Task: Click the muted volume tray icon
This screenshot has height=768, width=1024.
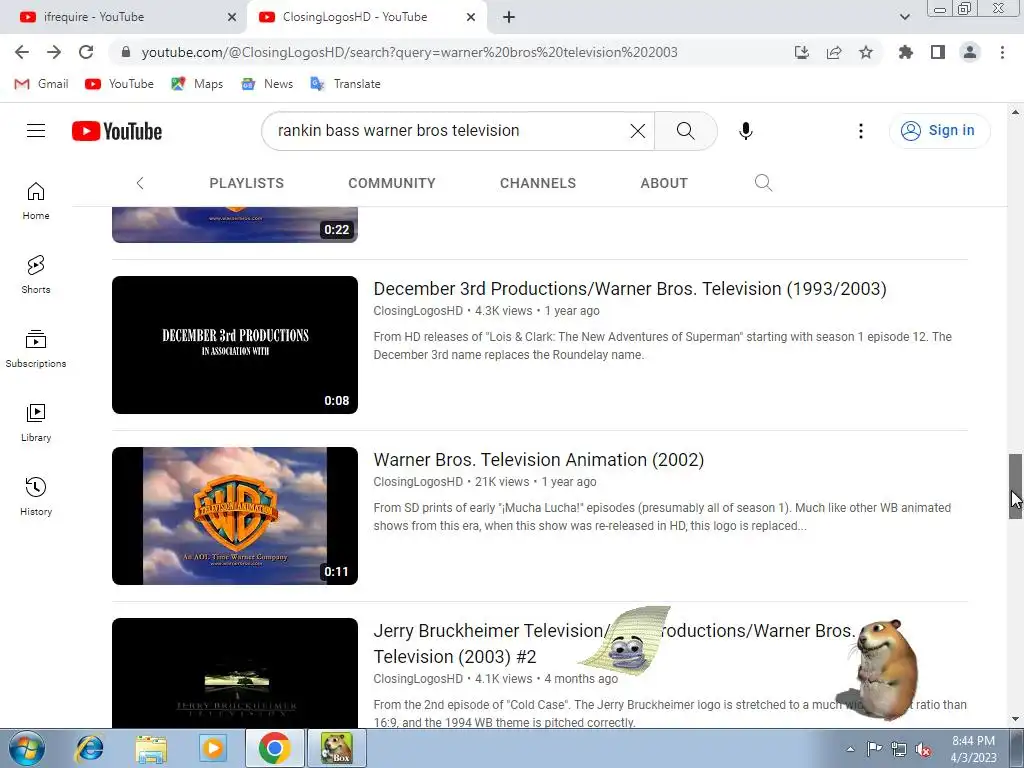Action: coord(923,749)
